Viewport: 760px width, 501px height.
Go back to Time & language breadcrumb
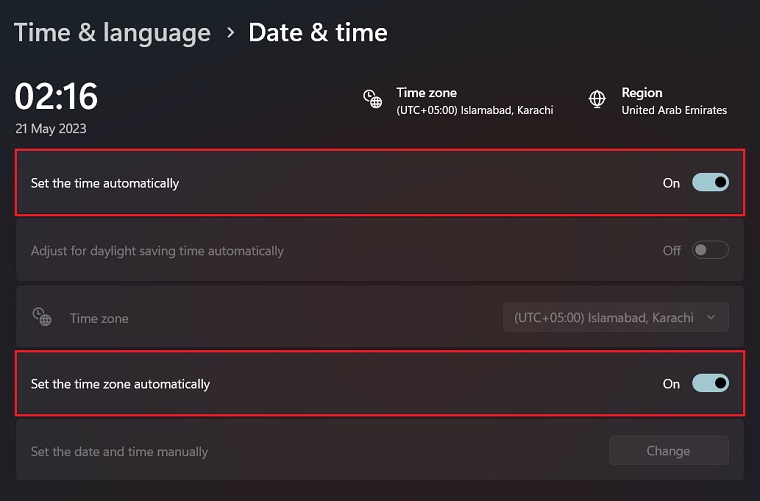pos(112,32)
